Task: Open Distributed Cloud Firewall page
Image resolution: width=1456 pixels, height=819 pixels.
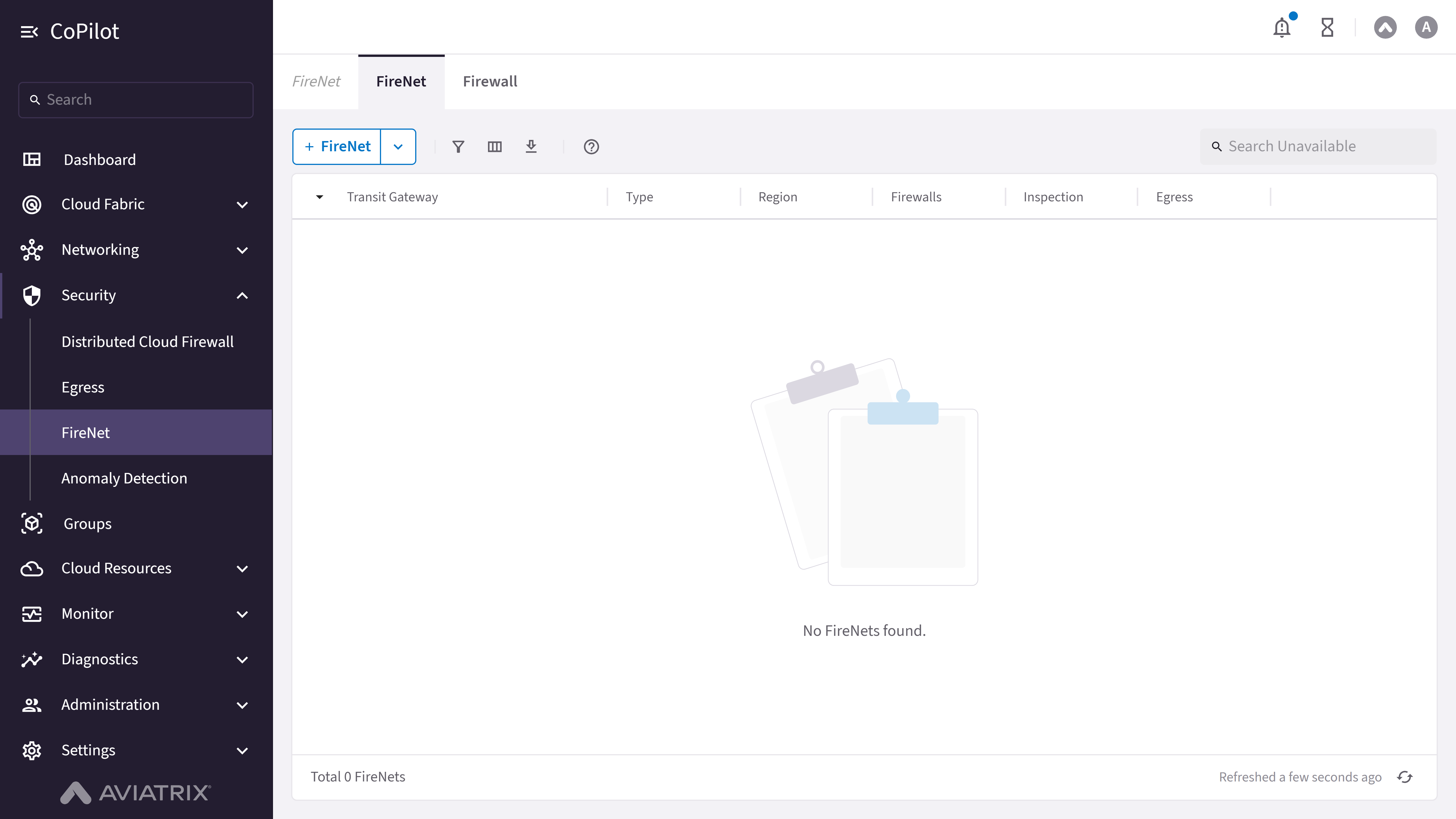Action: (x=148, y=341)
